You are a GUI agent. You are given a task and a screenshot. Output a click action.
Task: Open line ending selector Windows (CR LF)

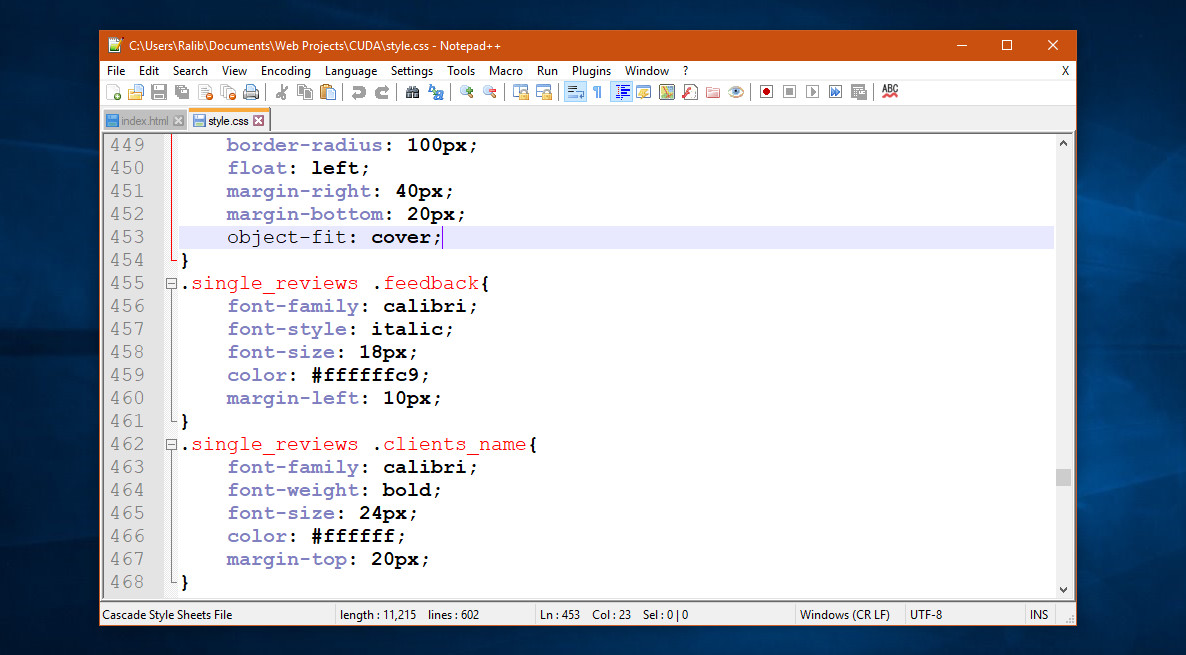(x=844, y=615)
